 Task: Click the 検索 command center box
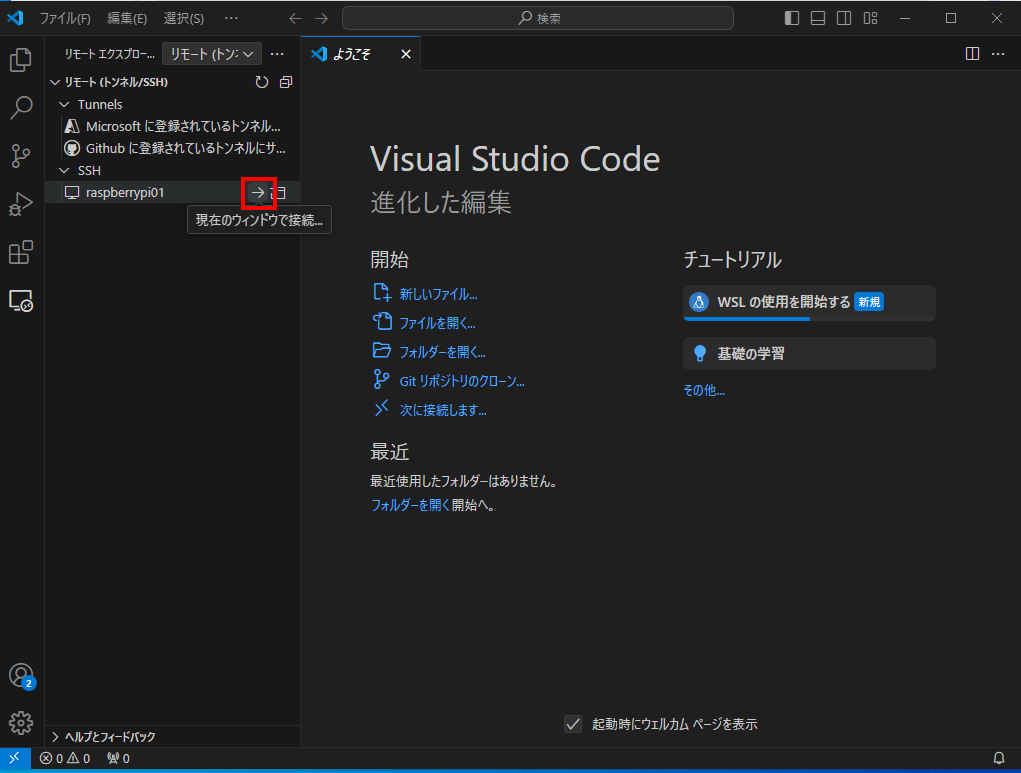537,18
